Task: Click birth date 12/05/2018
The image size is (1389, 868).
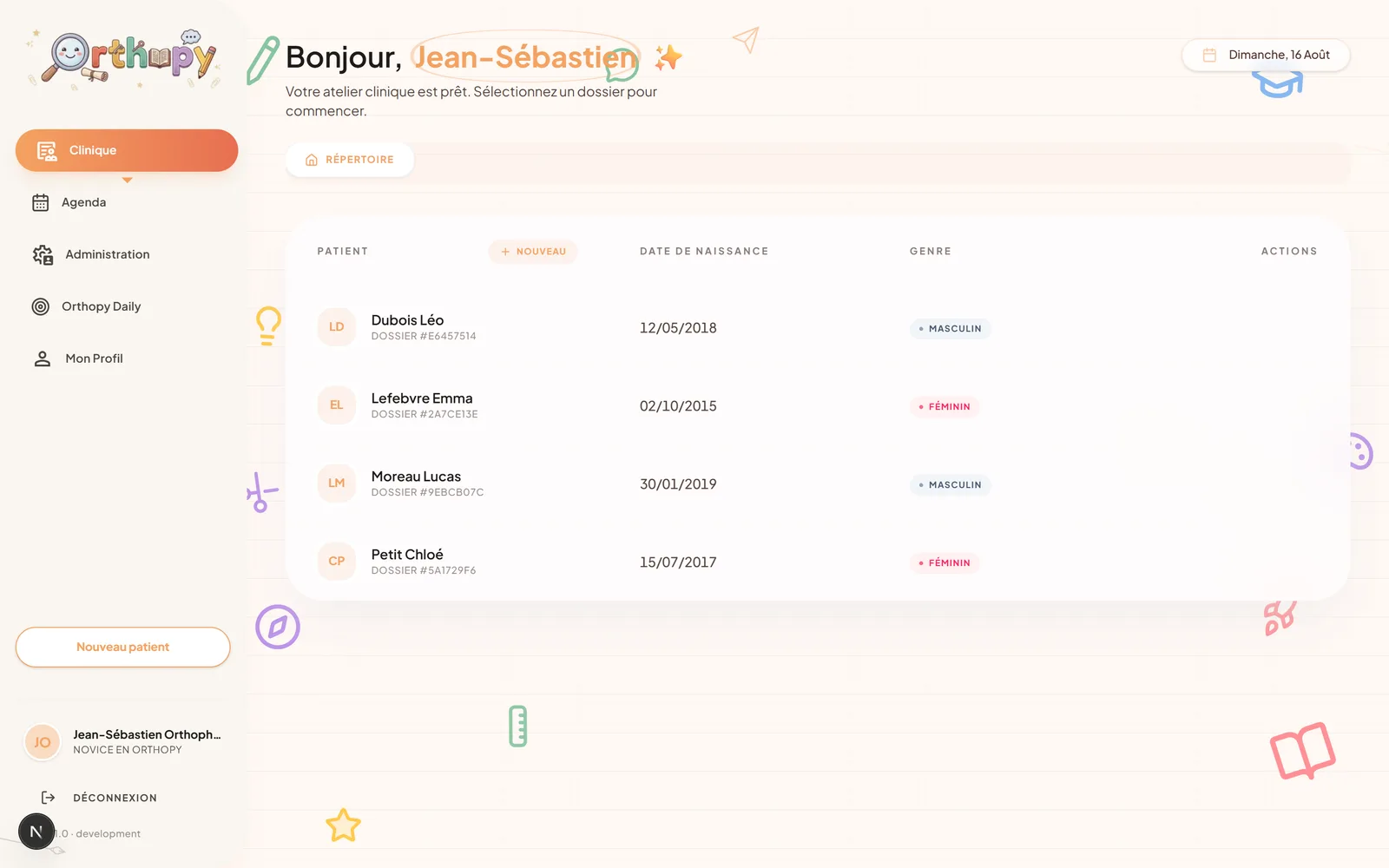Action: pos(678,328)
